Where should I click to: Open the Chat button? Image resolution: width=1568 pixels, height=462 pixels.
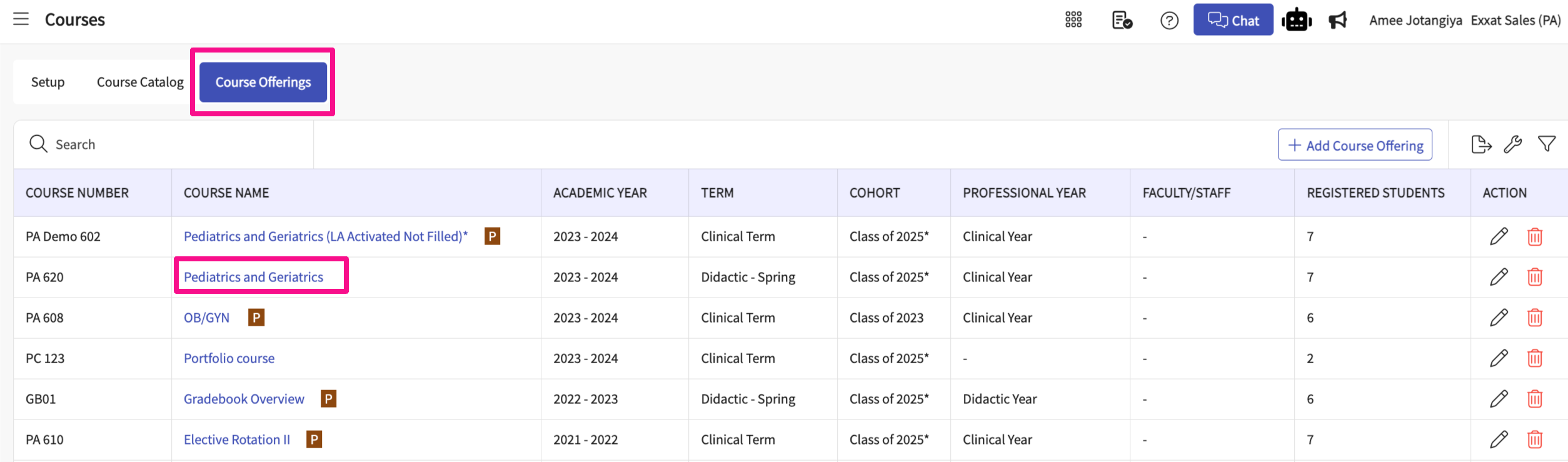click(x=1232, y=20)
